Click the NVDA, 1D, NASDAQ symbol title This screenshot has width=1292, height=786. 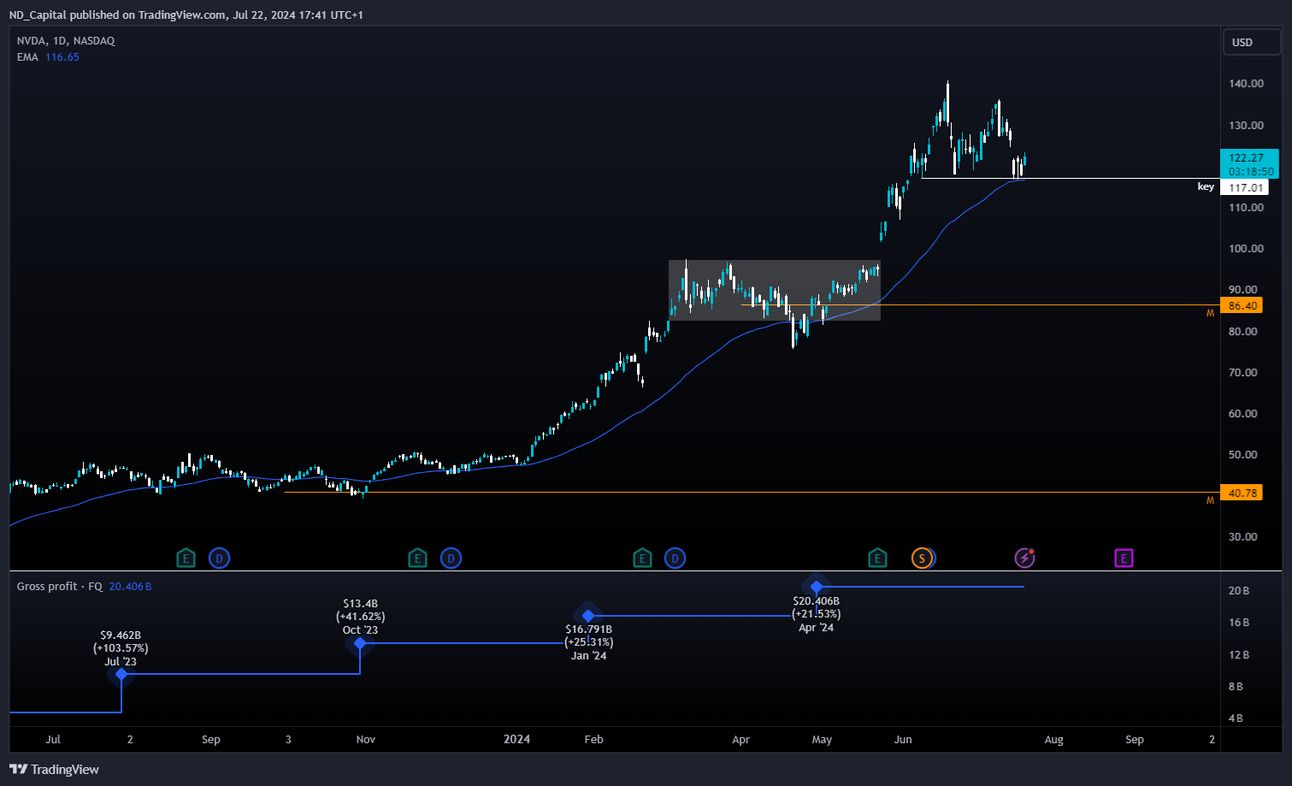(66, 41)
